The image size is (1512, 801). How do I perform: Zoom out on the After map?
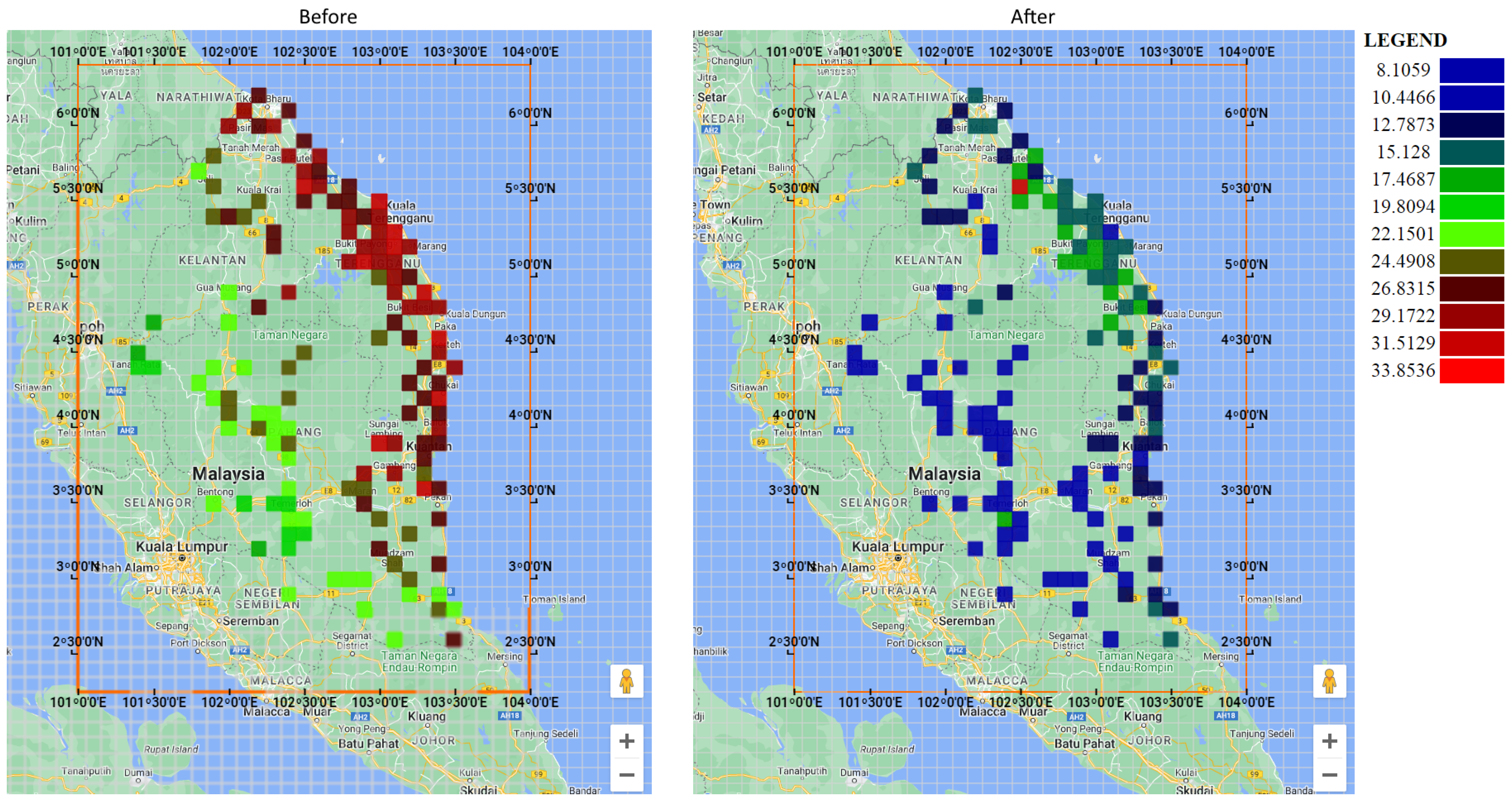click(1329, 775)
